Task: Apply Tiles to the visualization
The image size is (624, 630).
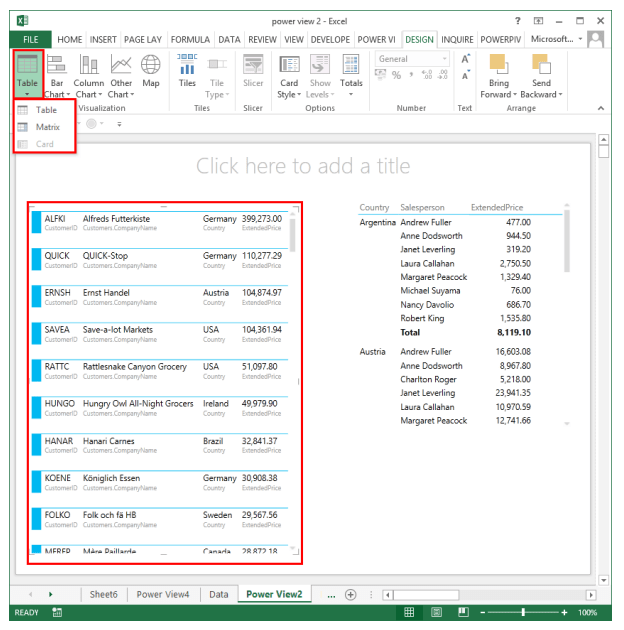Action: coord(187,71)
